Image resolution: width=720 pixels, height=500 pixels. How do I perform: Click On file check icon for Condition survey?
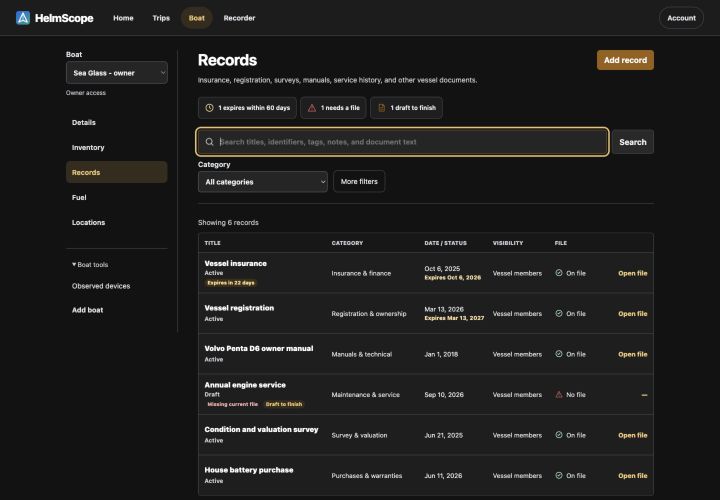tap(559, 435)
